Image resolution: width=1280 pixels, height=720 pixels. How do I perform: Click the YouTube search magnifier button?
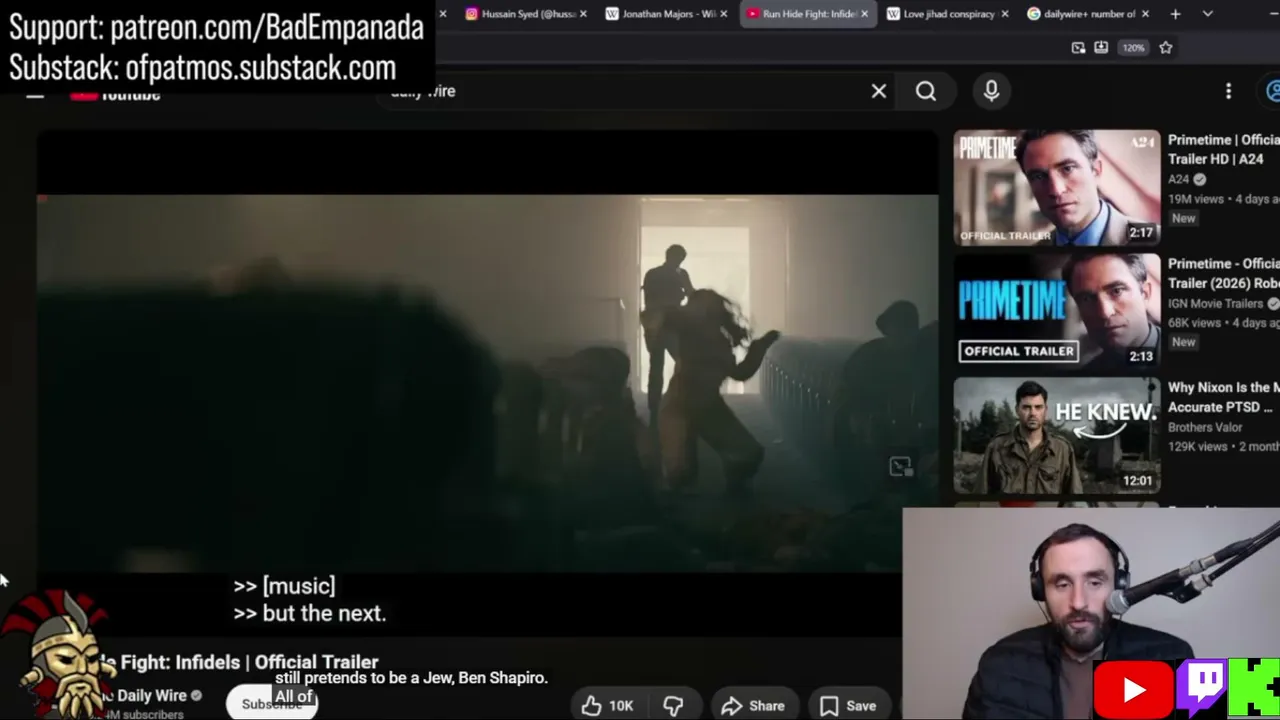coord(926,92)
